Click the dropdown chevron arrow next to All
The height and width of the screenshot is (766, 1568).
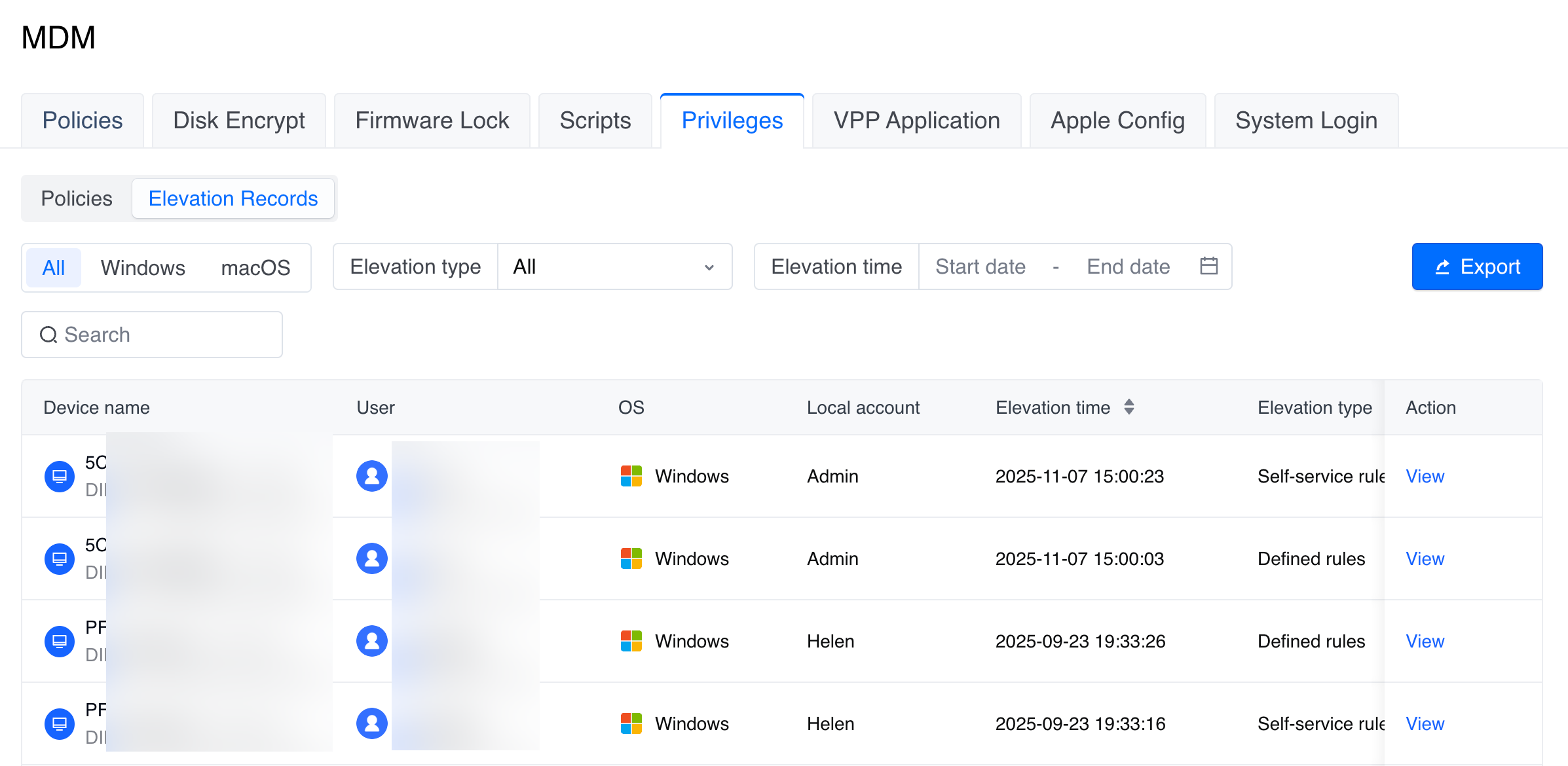point(709,267)
